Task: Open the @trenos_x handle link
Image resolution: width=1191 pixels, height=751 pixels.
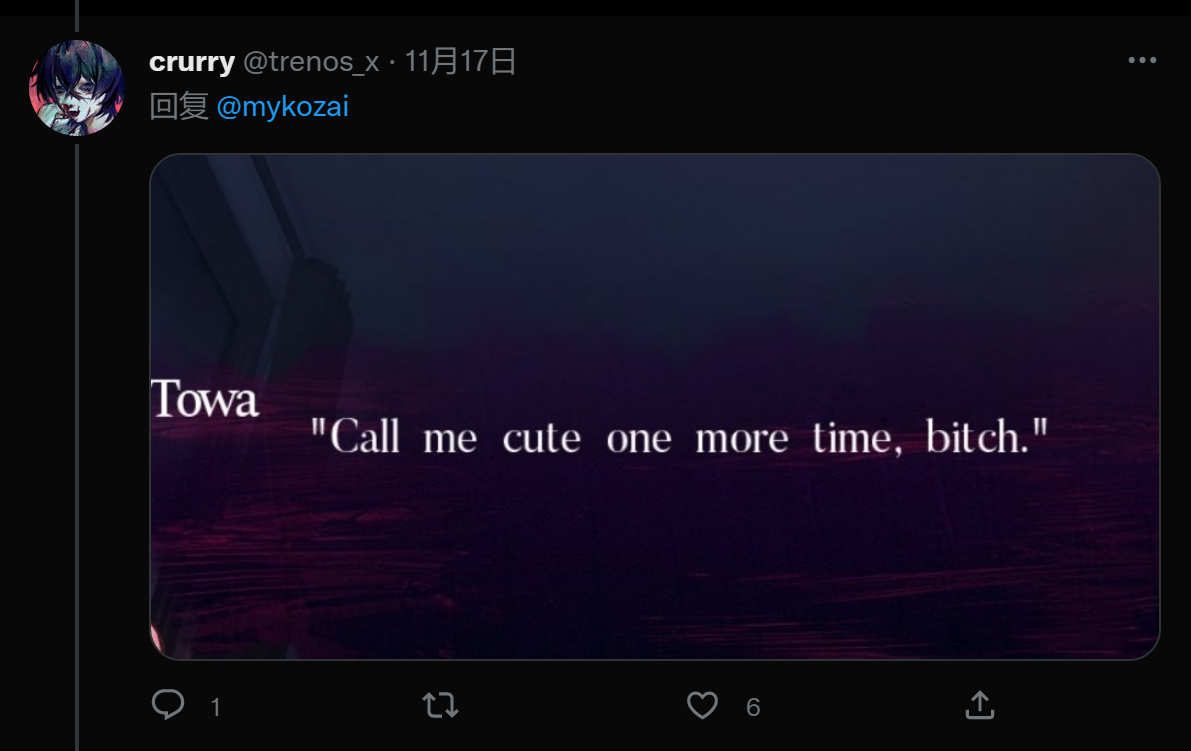Action: 311,62
